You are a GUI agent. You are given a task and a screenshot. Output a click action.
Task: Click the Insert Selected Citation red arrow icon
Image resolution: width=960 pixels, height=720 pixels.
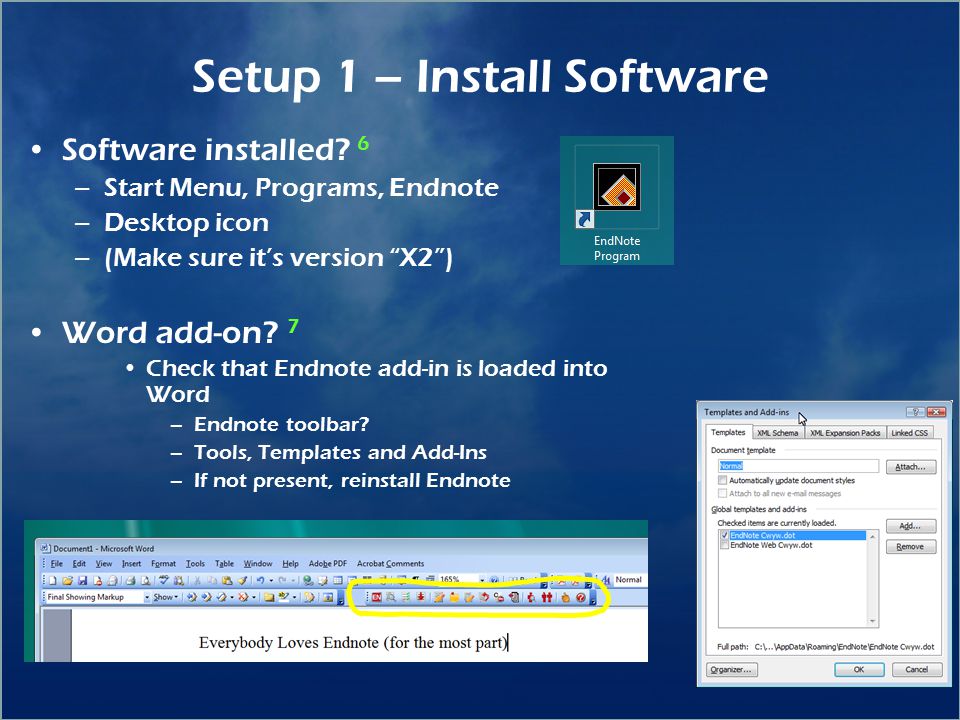pyautogui.click(x=421, y=598)
